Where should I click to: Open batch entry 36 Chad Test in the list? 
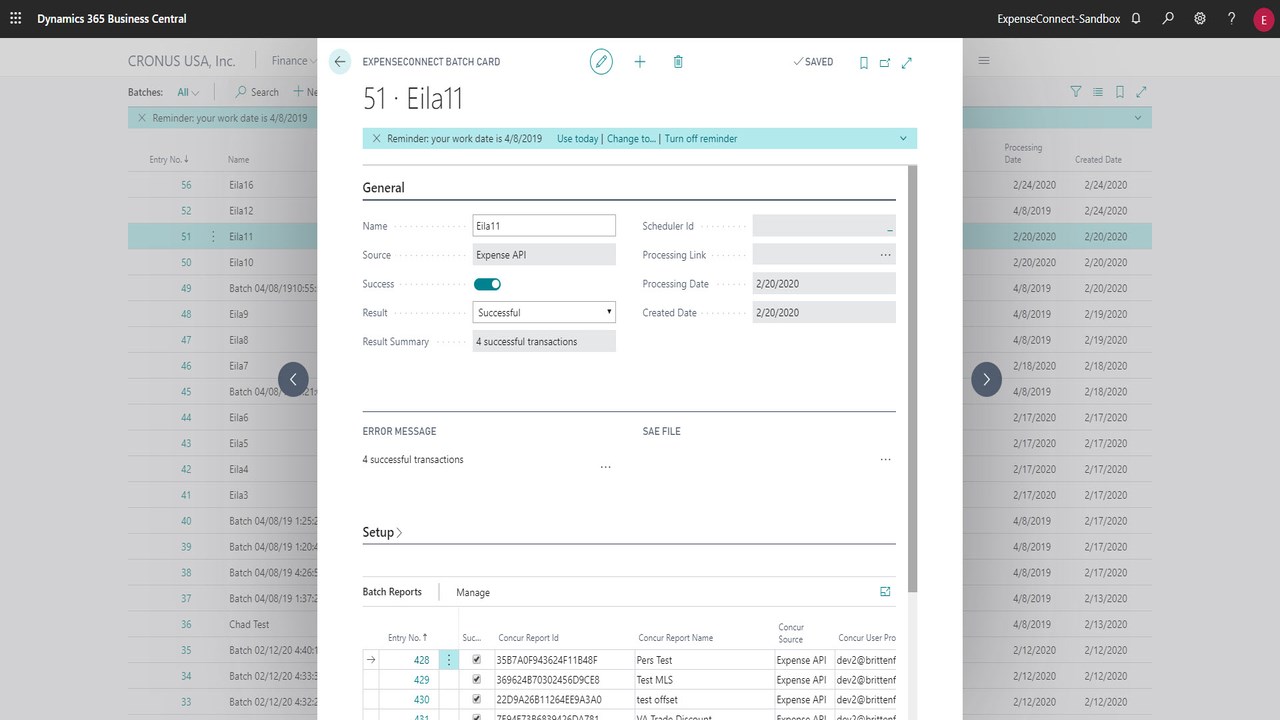(186, 625)
